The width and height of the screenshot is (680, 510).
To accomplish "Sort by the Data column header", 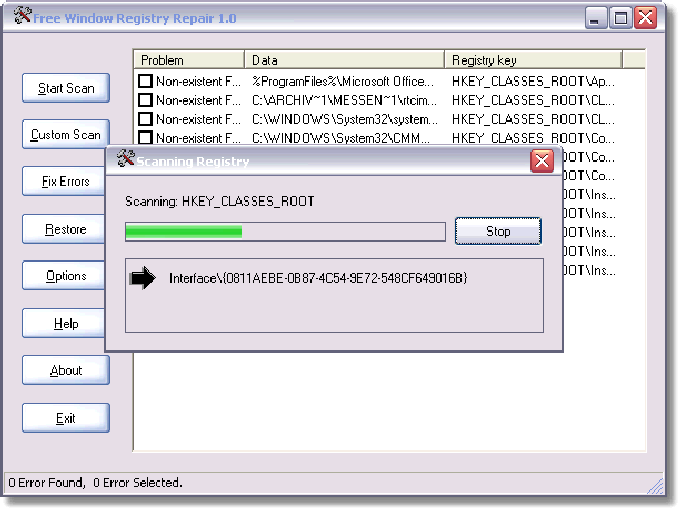I will tap(345, 60).
